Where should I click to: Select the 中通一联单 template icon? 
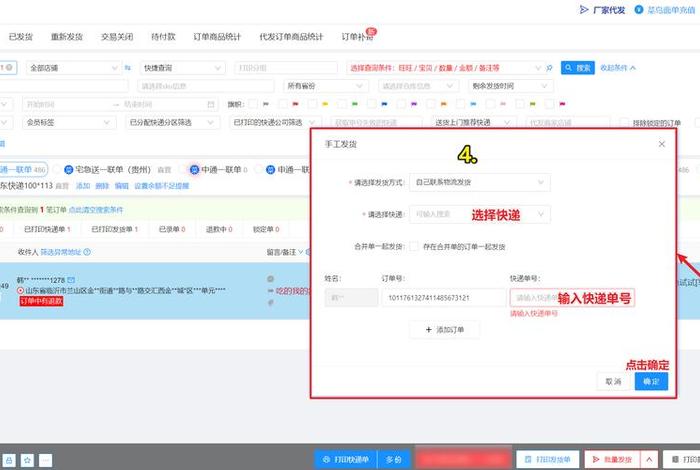tap(194, 170)
